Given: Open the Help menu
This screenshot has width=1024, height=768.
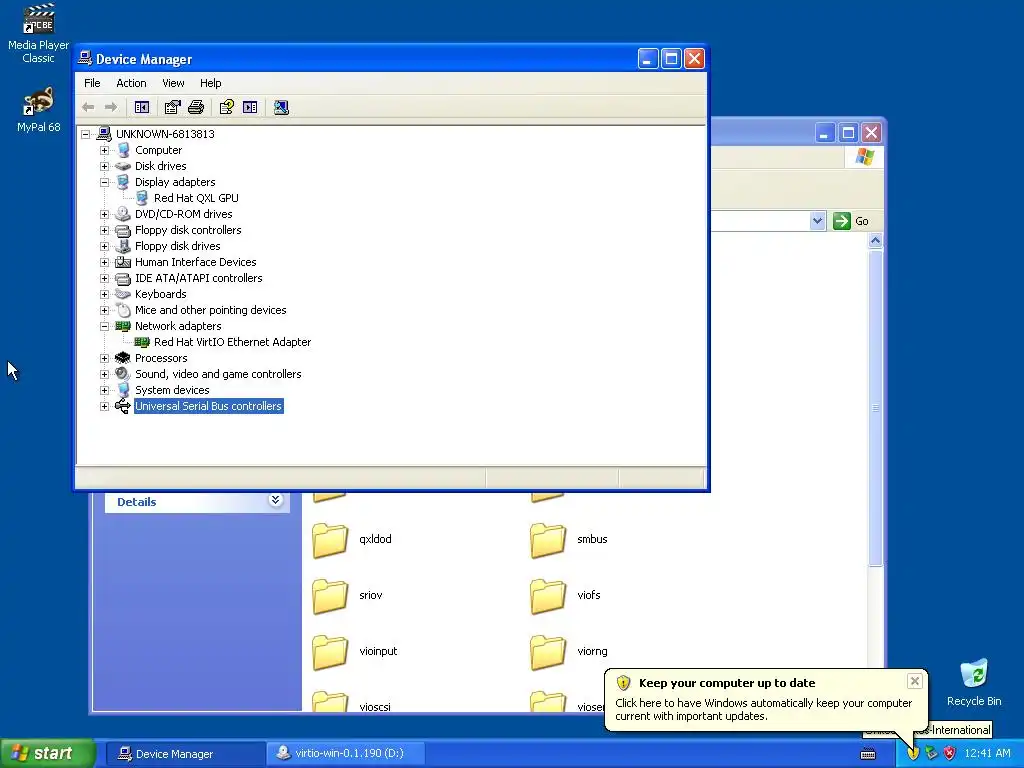Looking at the screenshot, I should [210, 83].
